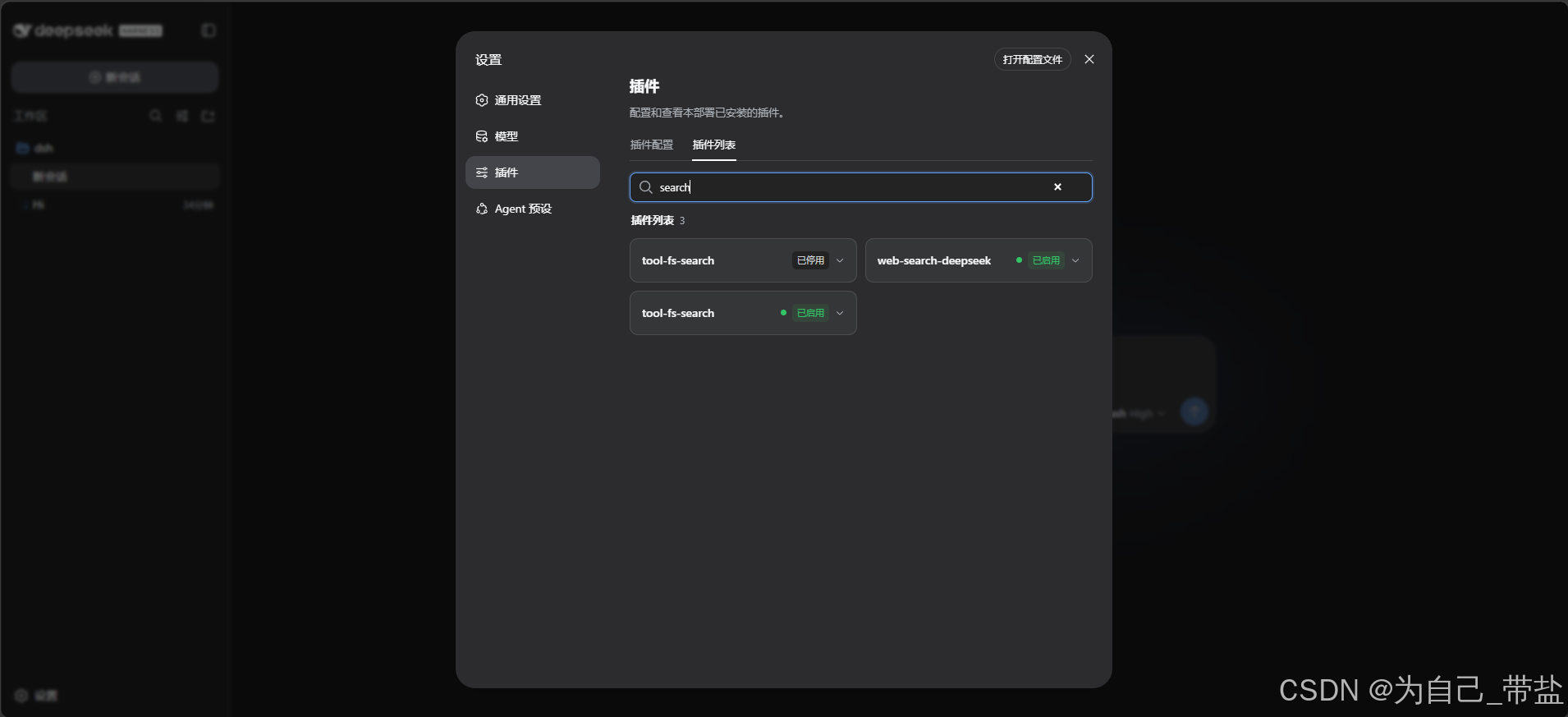Image resolution: width=1568 pixels, height=717 pixels.
Task: Click the 已启用 badge on tool-fs-search
Action: (810, 313)
